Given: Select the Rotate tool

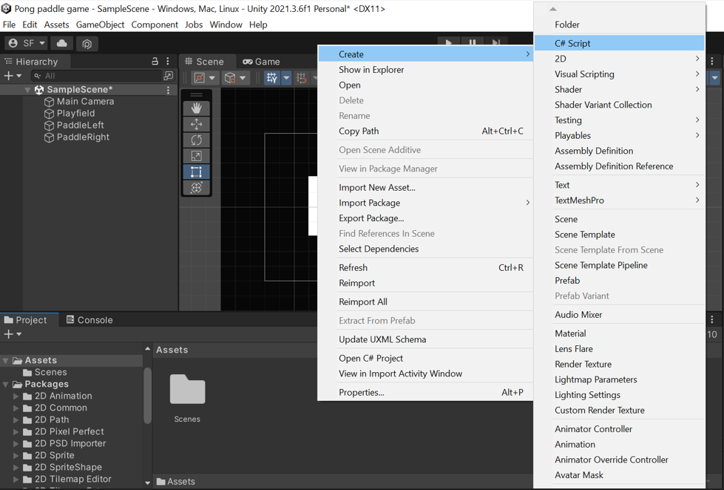Looking at the screenshot, I should click(196, 140).
